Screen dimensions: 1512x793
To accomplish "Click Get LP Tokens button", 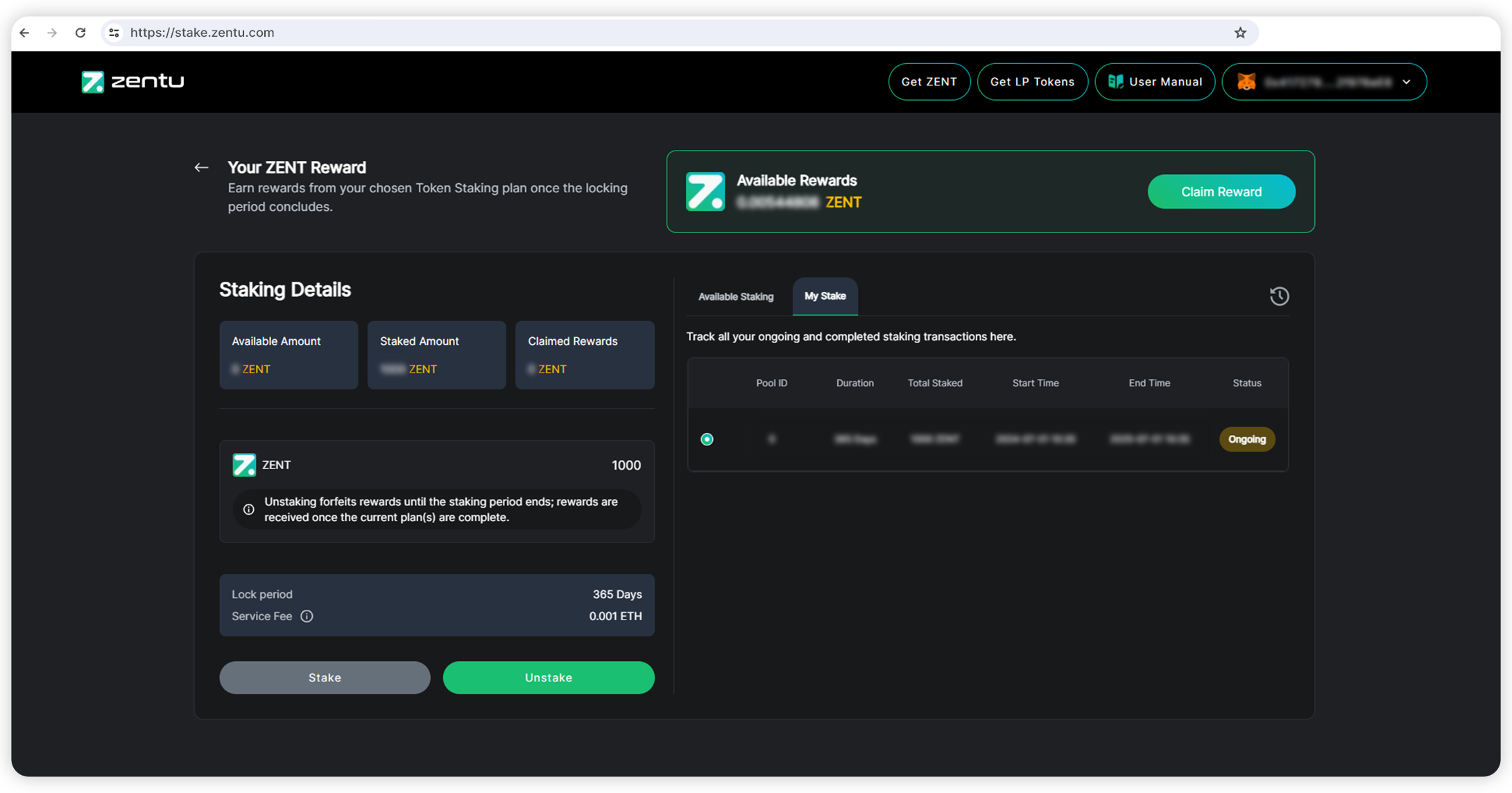I will pyautogui.click(x=1031, y=82).
